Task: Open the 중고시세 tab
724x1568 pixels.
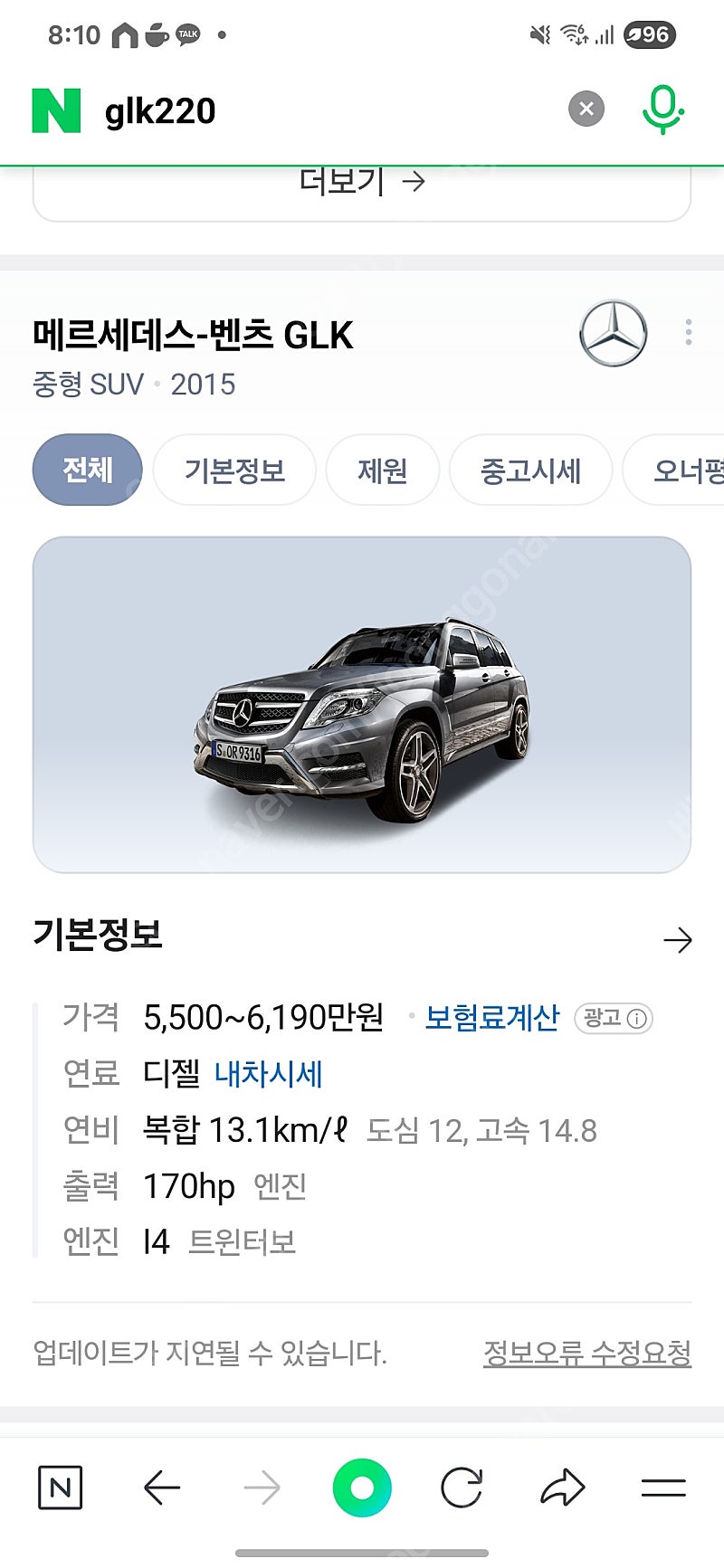Action: tap(530, 470)
